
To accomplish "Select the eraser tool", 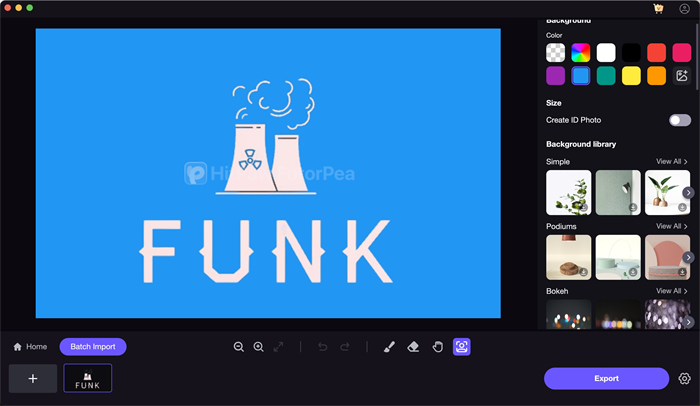I will [x=413, y=347].
